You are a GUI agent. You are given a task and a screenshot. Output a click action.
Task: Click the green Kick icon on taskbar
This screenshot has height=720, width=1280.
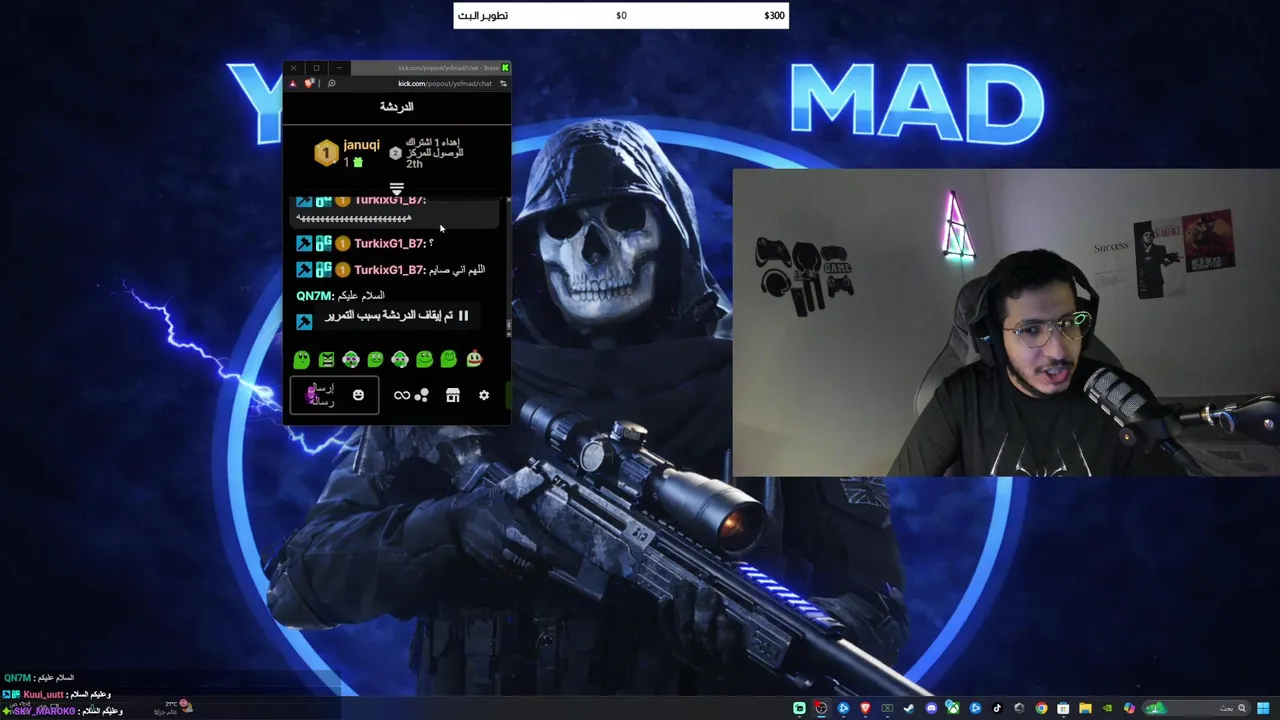click(x=799, y=708)
